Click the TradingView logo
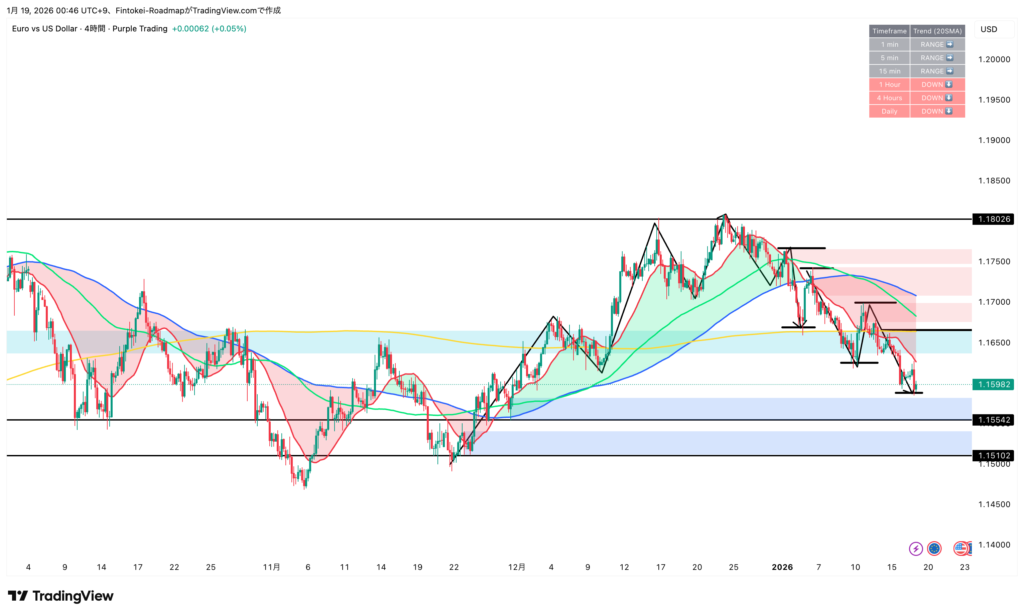The image size is (1024, 616). pyautogui.click(x=60, y=596)
